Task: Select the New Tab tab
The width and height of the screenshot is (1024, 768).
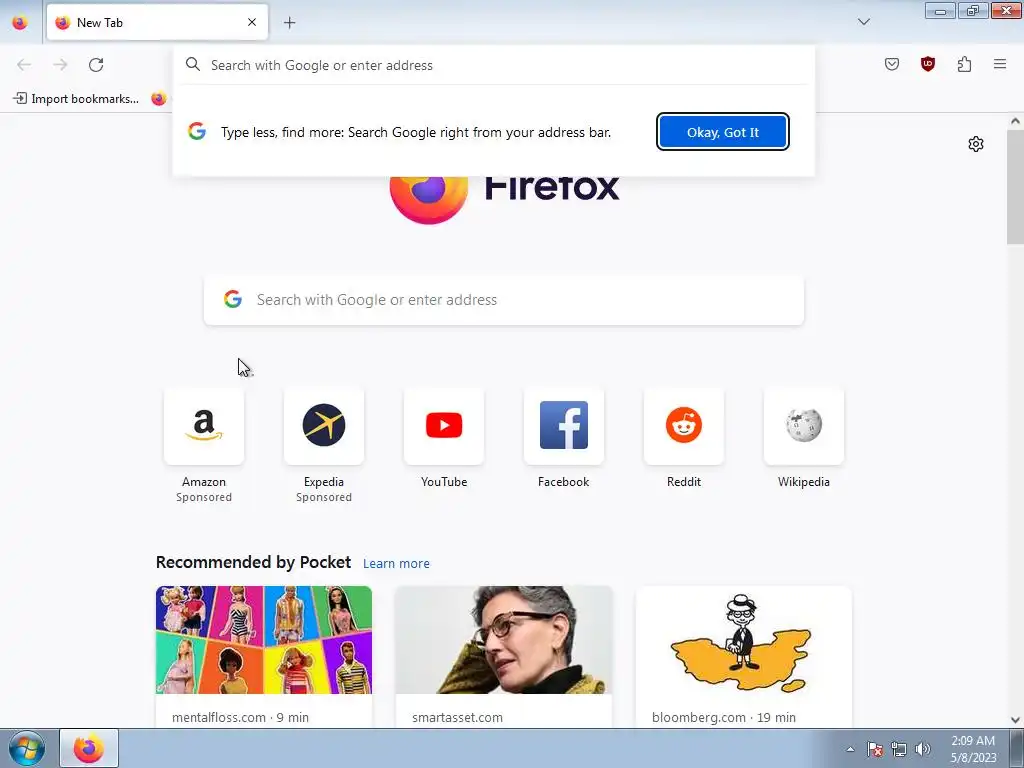Action: [x=157, y=22]
